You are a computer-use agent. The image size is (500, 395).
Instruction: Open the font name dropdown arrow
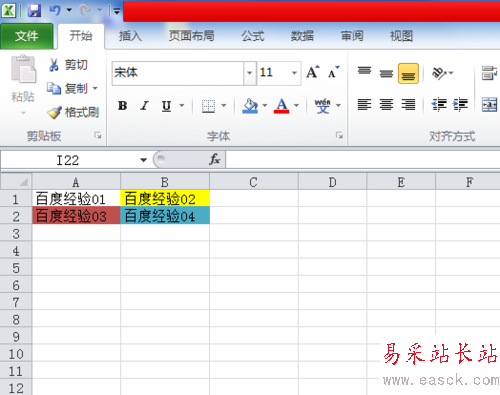tap(249, 73)
